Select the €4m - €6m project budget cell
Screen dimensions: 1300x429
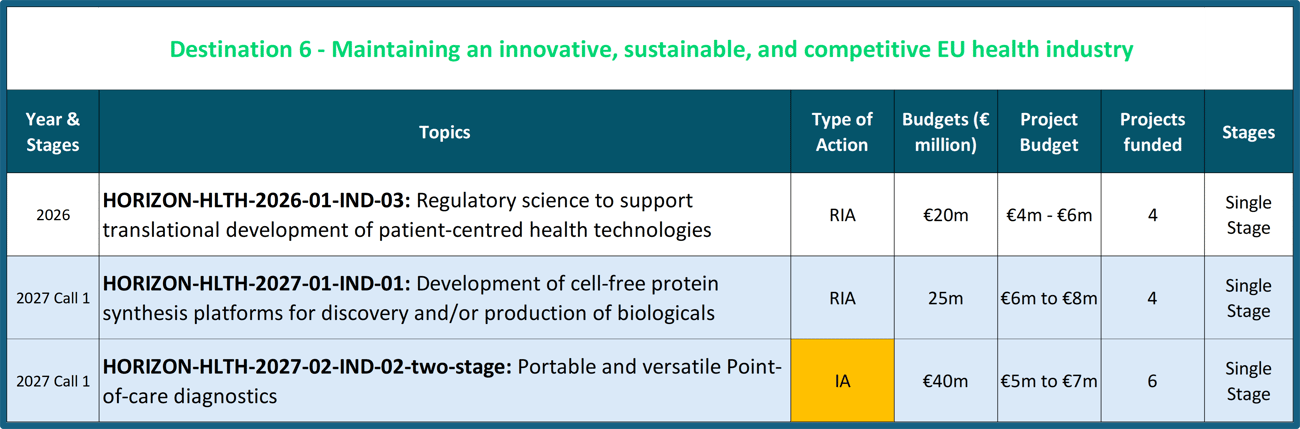pos(1048,215)
